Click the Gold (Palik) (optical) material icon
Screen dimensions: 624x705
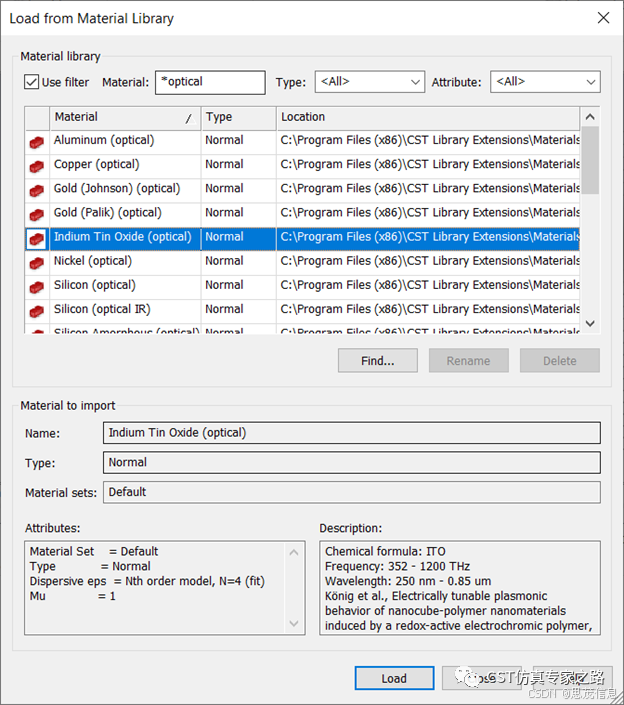pos(36,214)
